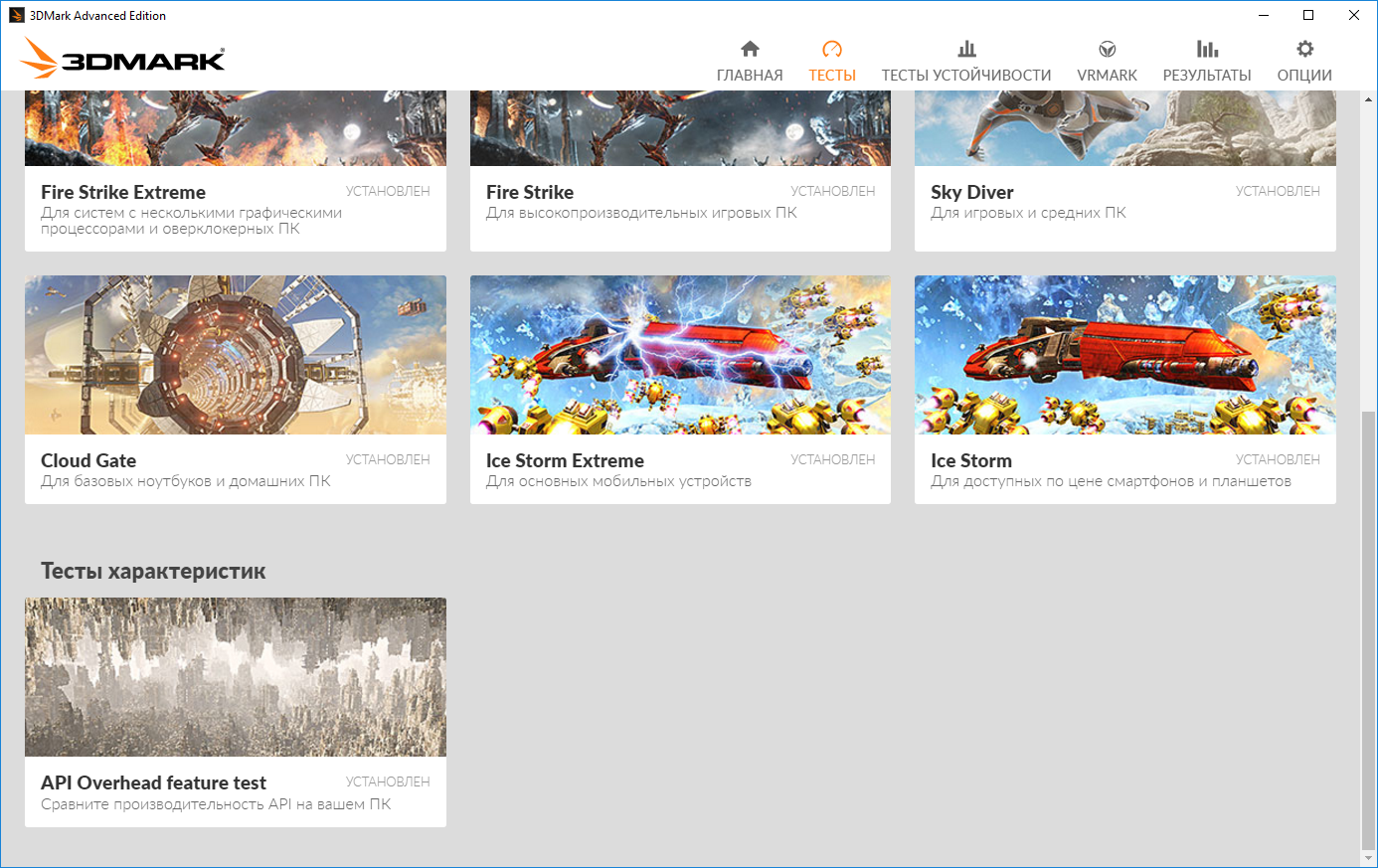Screen dimensions: 1378x868
Task: Open the Sky Diver benchmark title
Action: (x=972, y=192)
